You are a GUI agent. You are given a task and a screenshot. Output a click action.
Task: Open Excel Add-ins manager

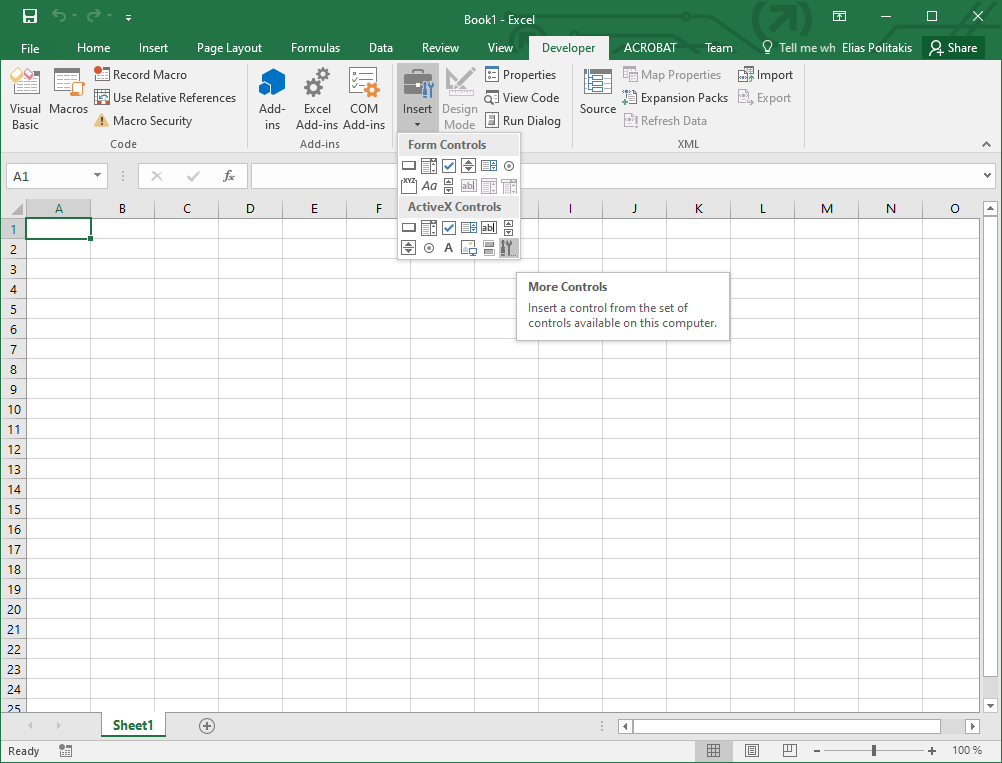(317, 99)
